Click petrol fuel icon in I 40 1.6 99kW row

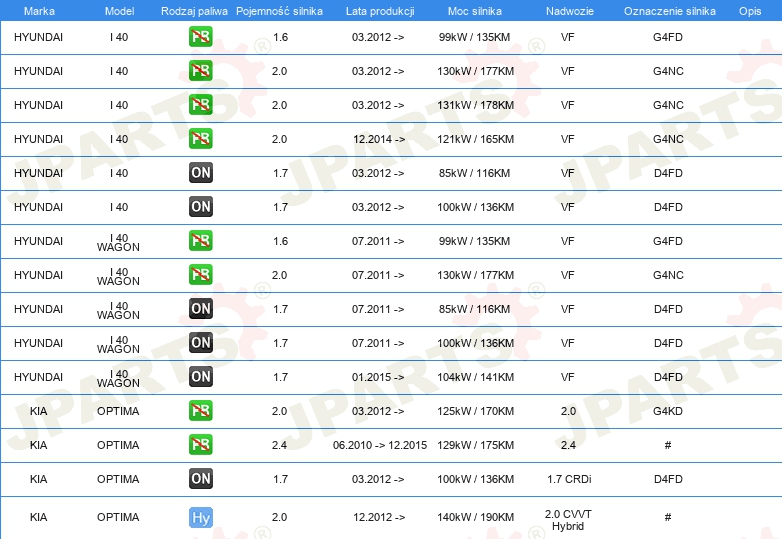[200, 37]
